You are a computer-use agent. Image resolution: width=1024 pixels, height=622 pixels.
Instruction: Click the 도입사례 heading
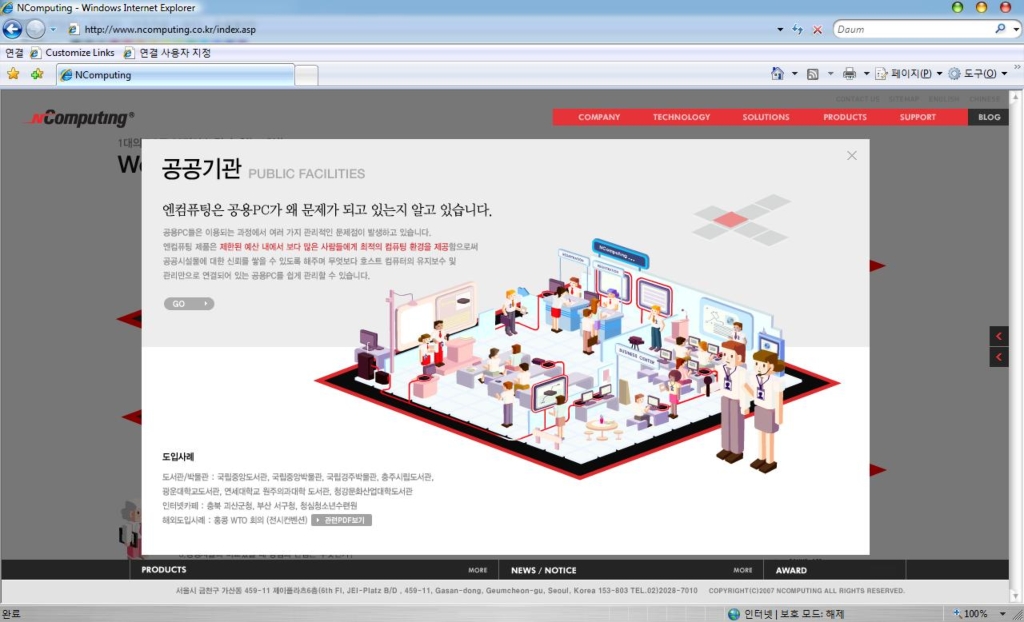178,457
